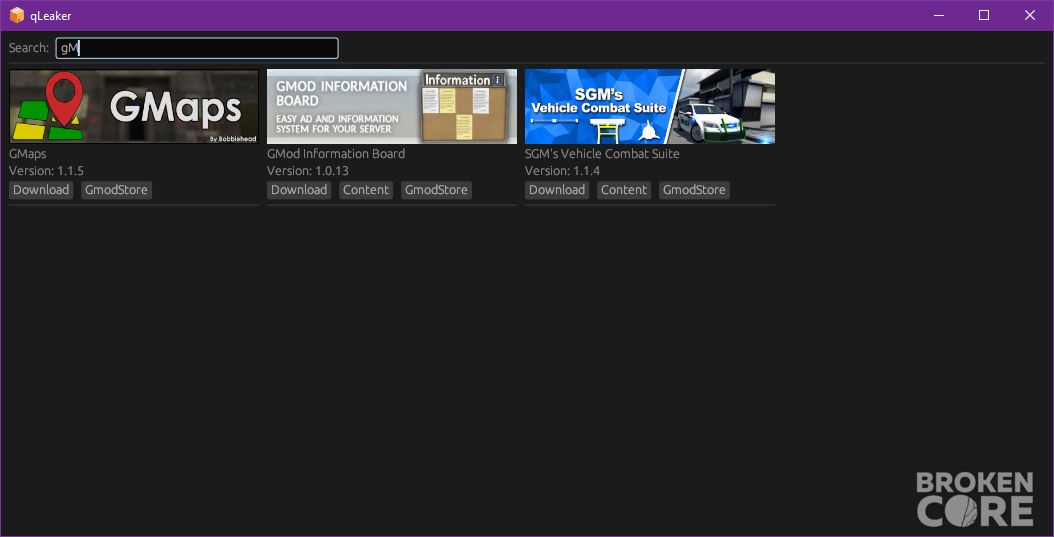Minimize the qLeaker window
The image size is (1054, 537).
939,15
